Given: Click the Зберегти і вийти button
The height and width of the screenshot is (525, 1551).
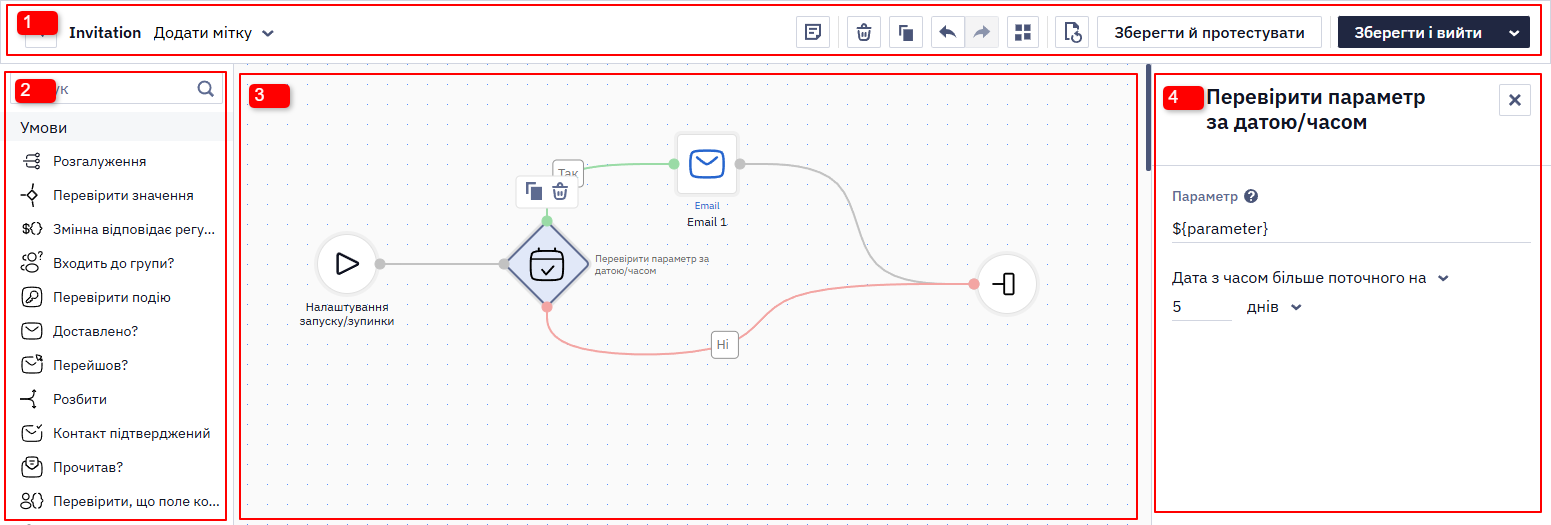Looking at the screenshot, I should (x=1418, y=32).
